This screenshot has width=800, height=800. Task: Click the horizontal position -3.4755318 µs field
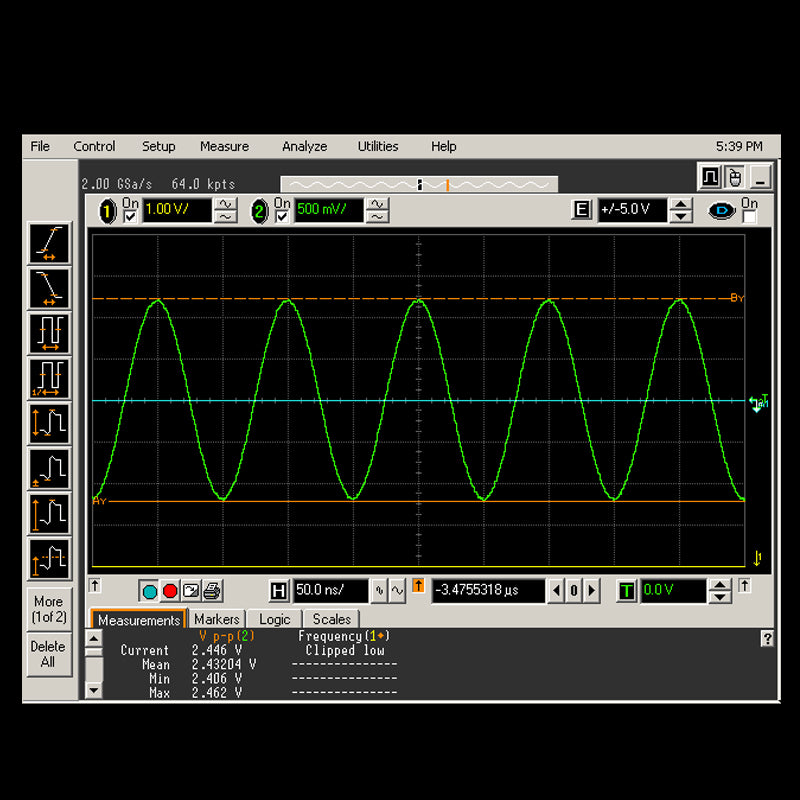point(488,591)
